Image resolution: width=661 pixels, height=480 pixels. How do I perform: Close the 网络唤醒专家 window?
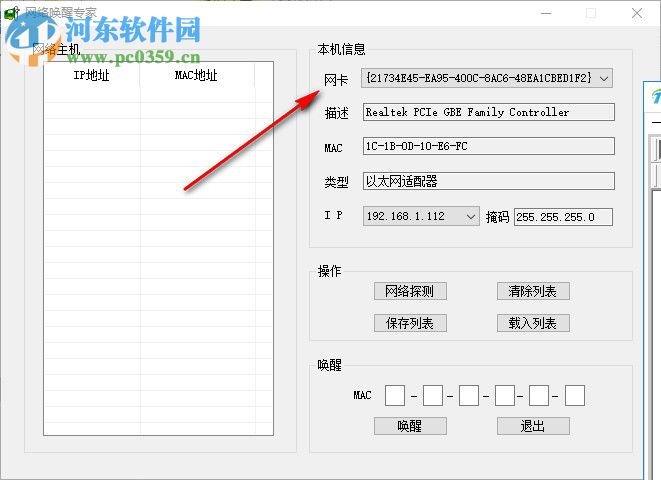pyautogui.click(x=637, y=13)
